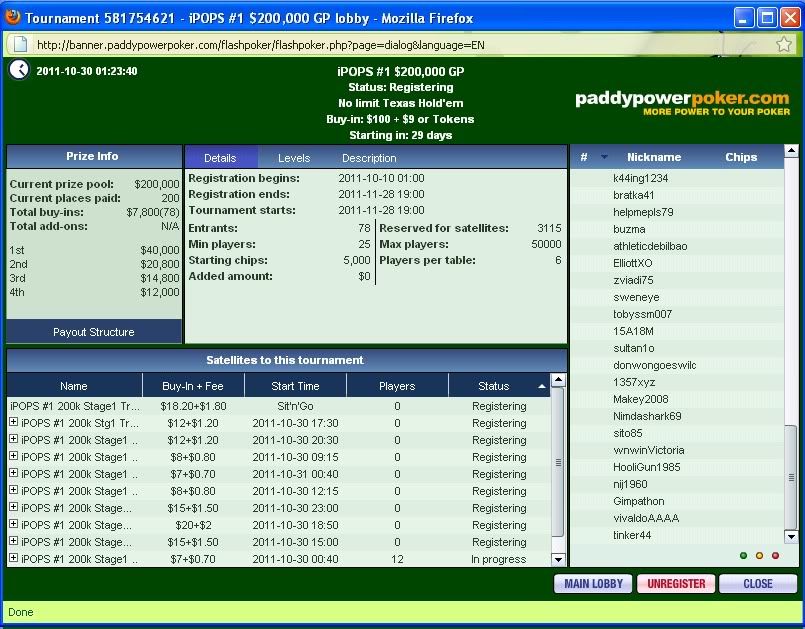
Task: Click the satellites list scrollbar thumb
Action: point(558,462)
